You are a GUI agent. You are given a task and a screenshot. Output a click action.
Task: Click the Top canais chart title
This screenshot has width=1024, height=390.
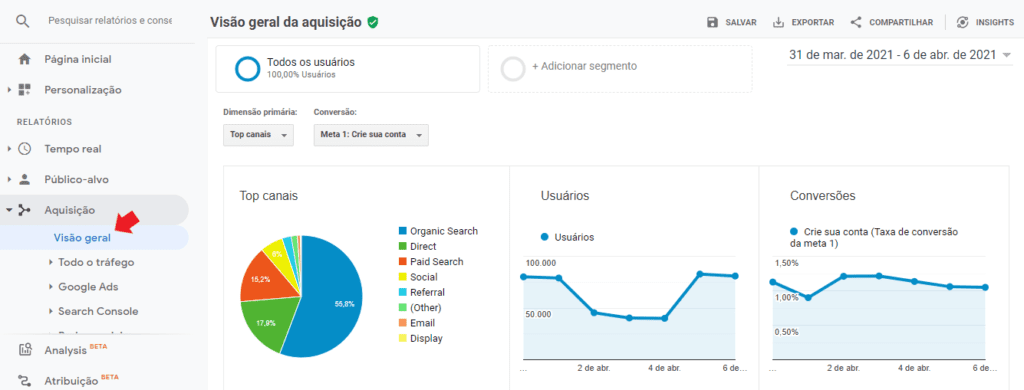click(x=269, y=195)
